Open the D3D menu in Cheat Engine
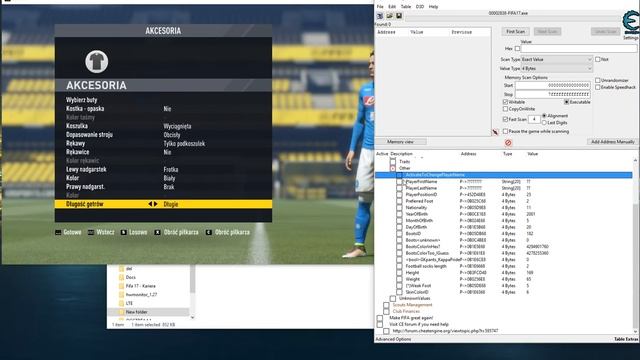This screenshot has height=360, width=640. click(420, 7)
